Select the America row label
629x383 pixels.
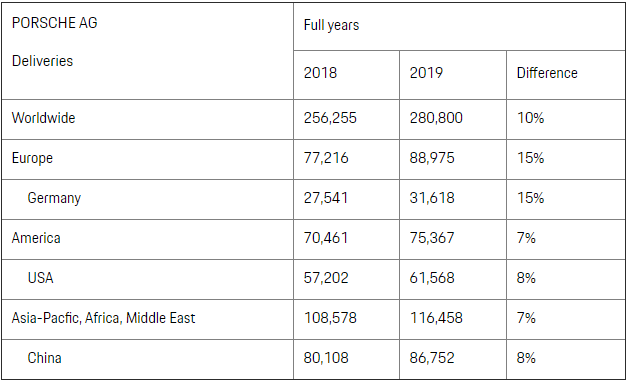coord(36,238)
